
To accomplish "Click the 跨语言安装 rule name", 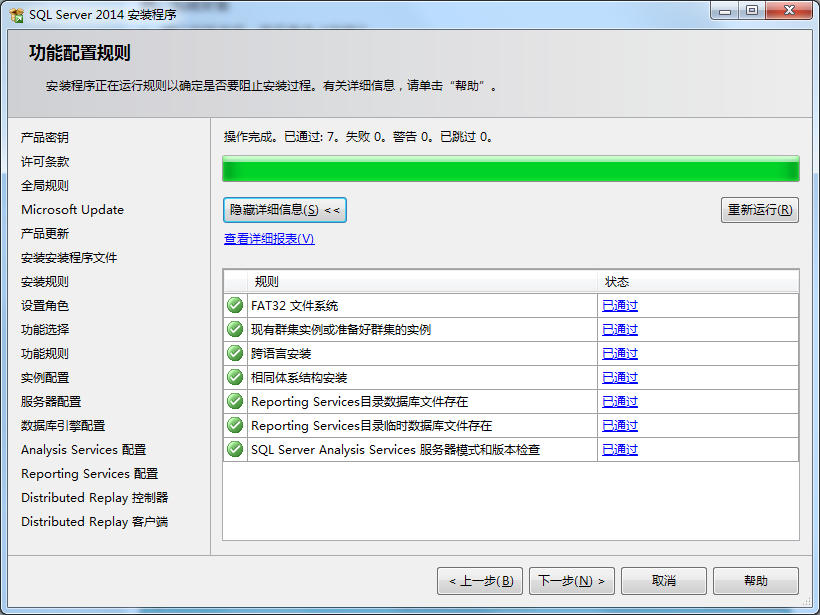I will [x=281, y=354].
